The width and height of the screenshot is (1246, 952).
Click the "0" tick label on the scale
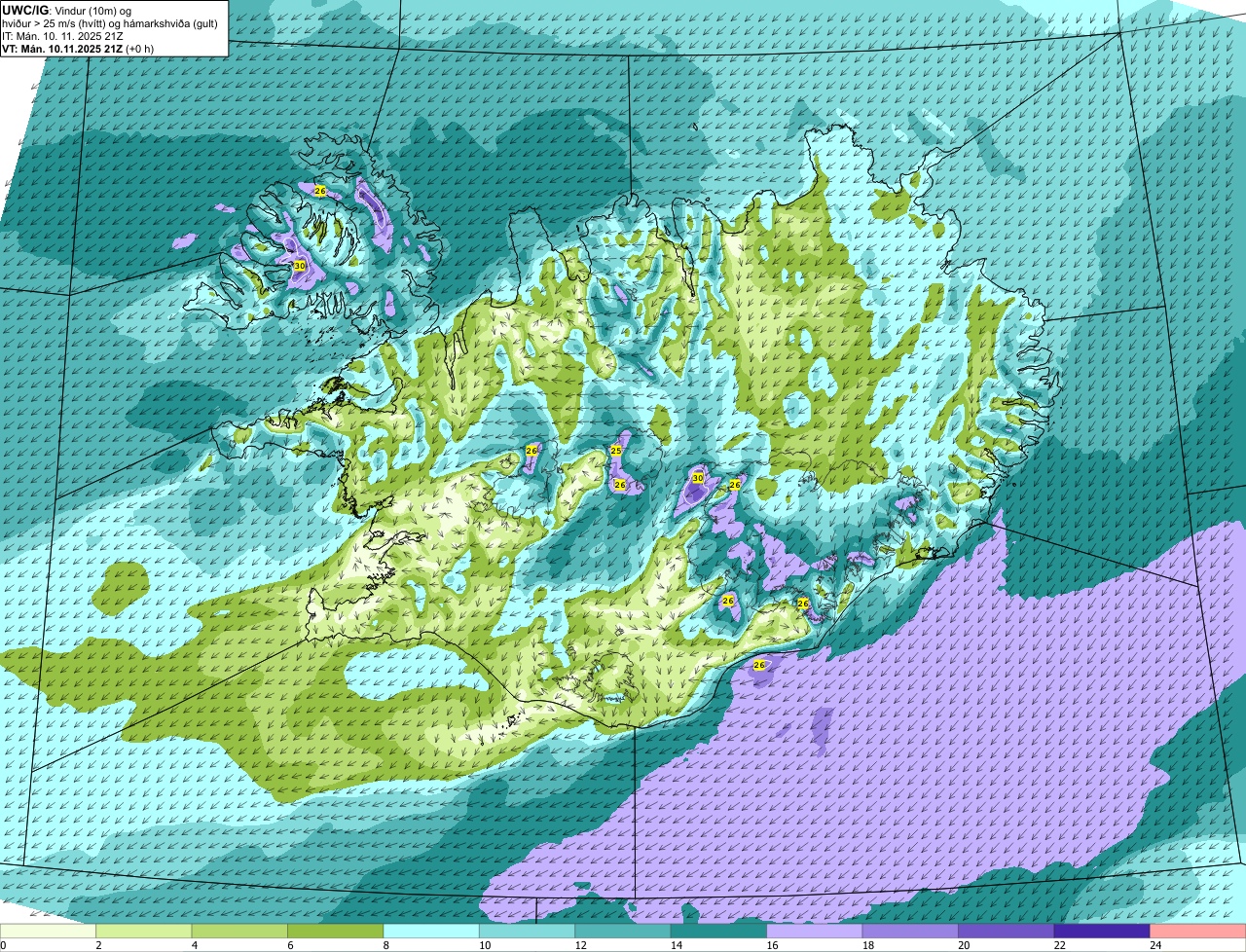3,945
